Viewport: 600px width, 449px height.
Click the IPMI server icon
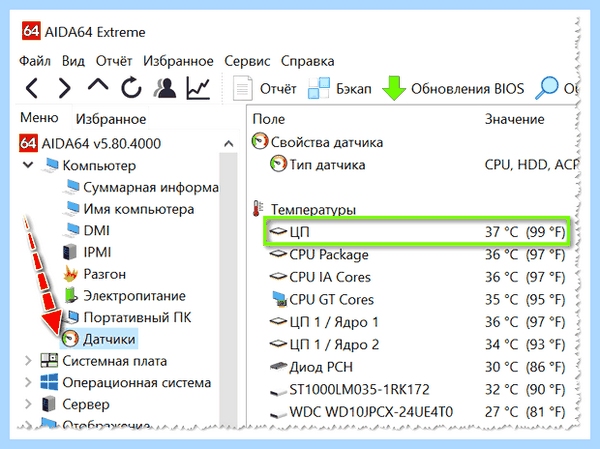tap(69, 252)
